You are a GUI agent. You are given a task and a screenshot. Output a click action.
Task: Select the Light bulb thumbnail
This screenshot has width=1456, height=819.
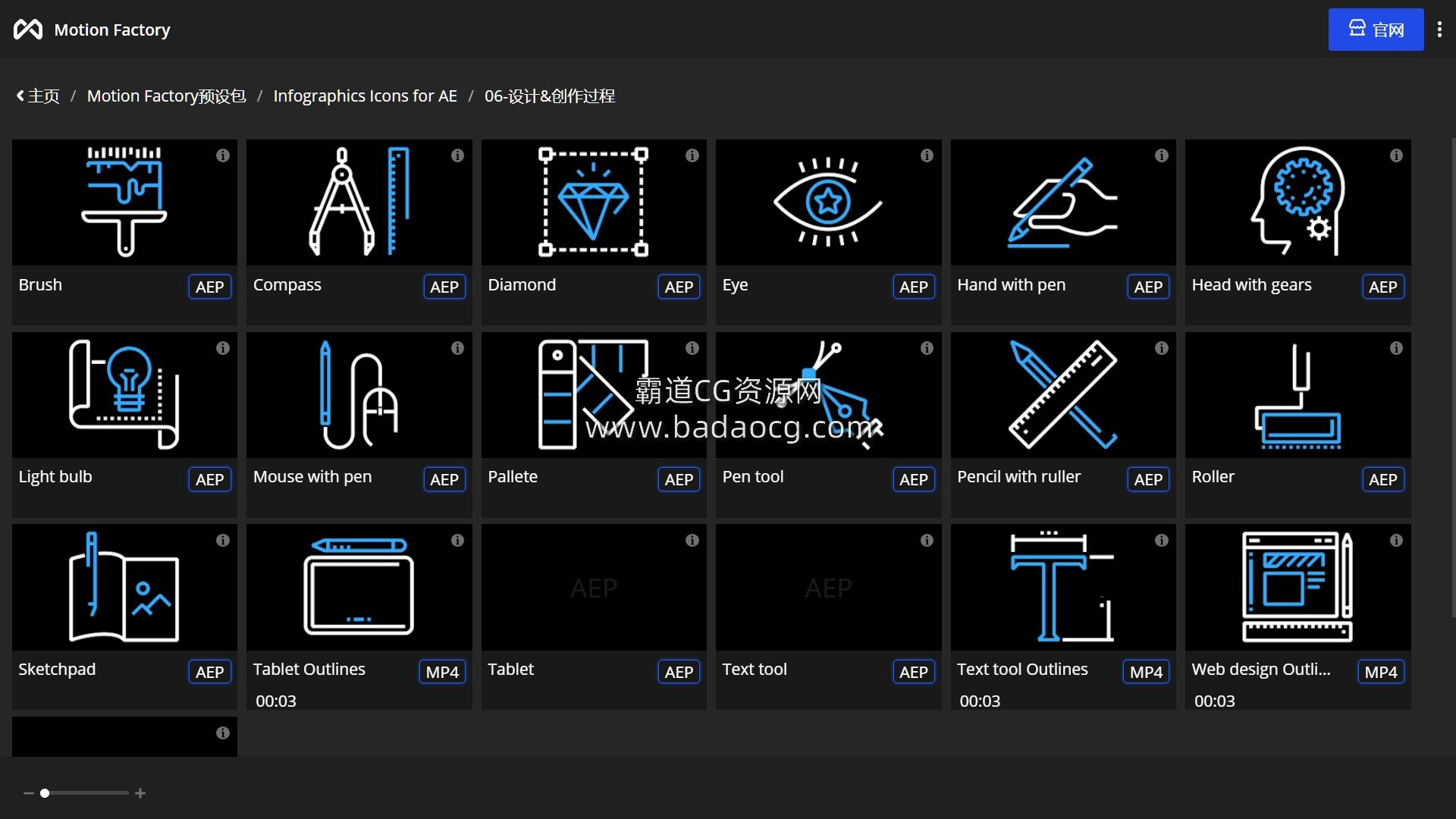coord(124,394)
